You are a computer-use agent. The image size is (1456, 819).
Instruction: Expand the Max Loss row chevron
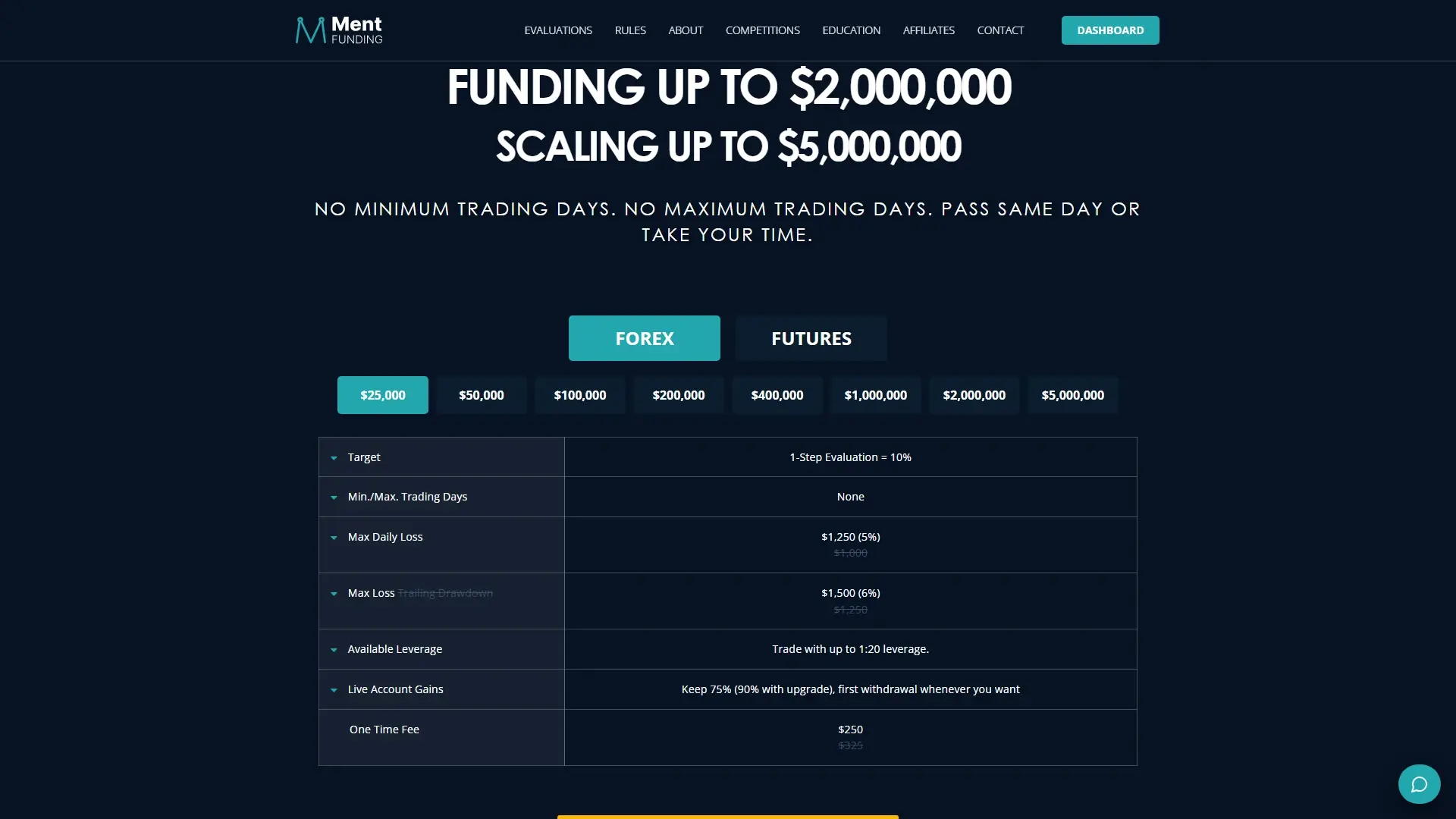[334, 595]
